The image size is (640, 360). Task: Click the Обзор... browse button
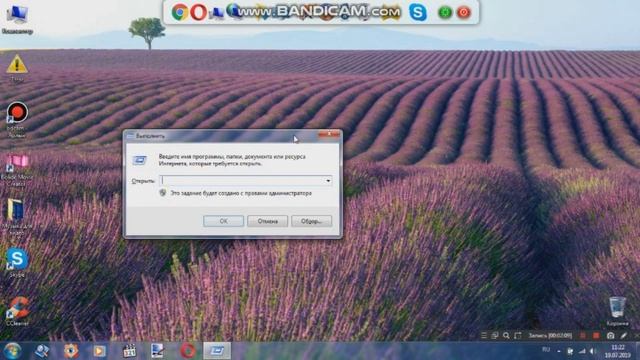[311, 221]
